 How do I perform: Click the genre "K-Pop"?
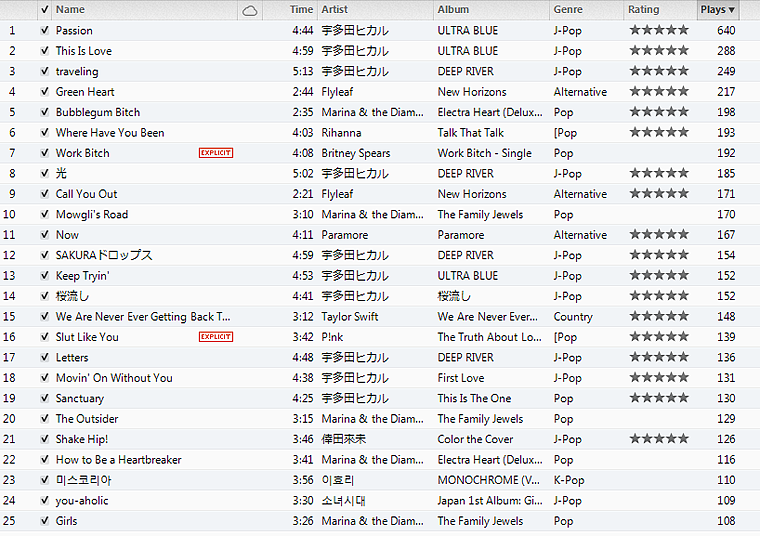(x=569, y=480)
